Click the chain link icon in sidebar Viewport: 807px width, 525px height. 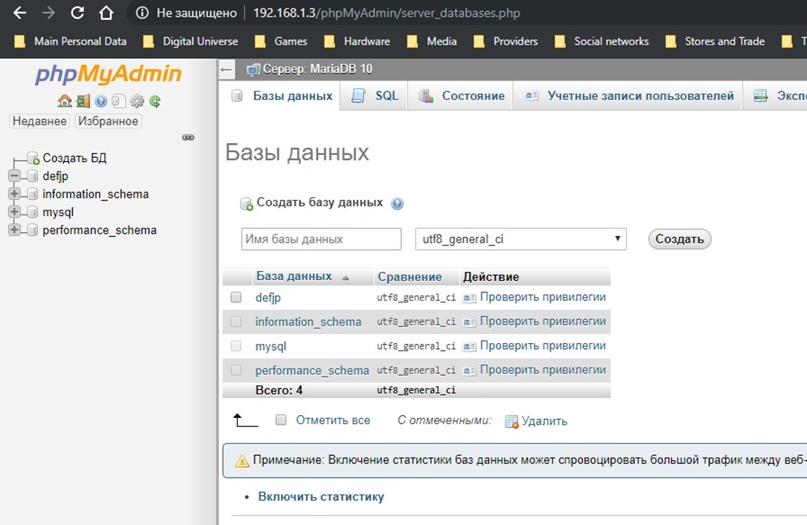pyautogui.click(x=188, y=138)
